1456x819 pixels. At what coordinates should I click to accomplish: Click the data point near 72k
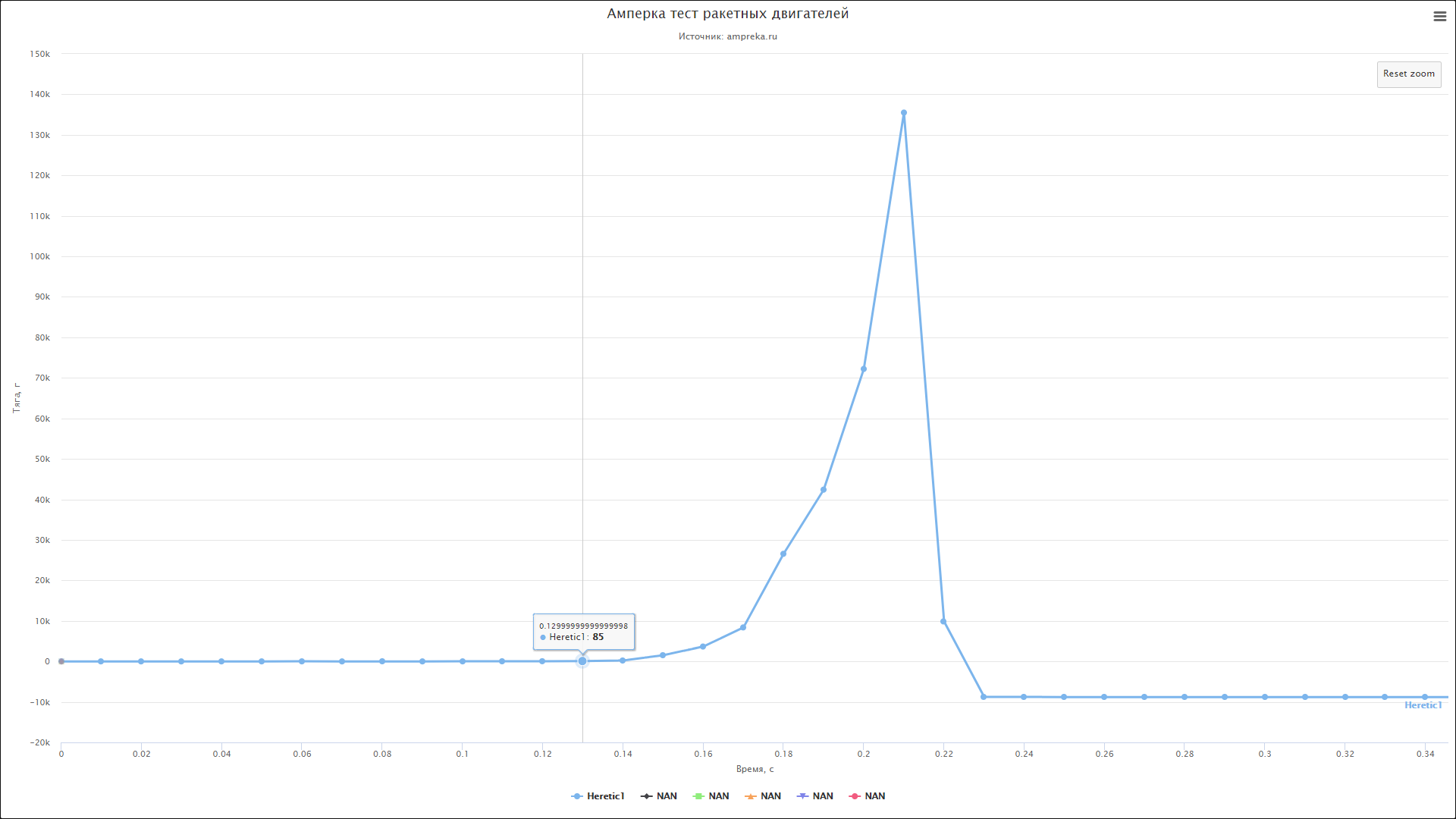(864, 369)
